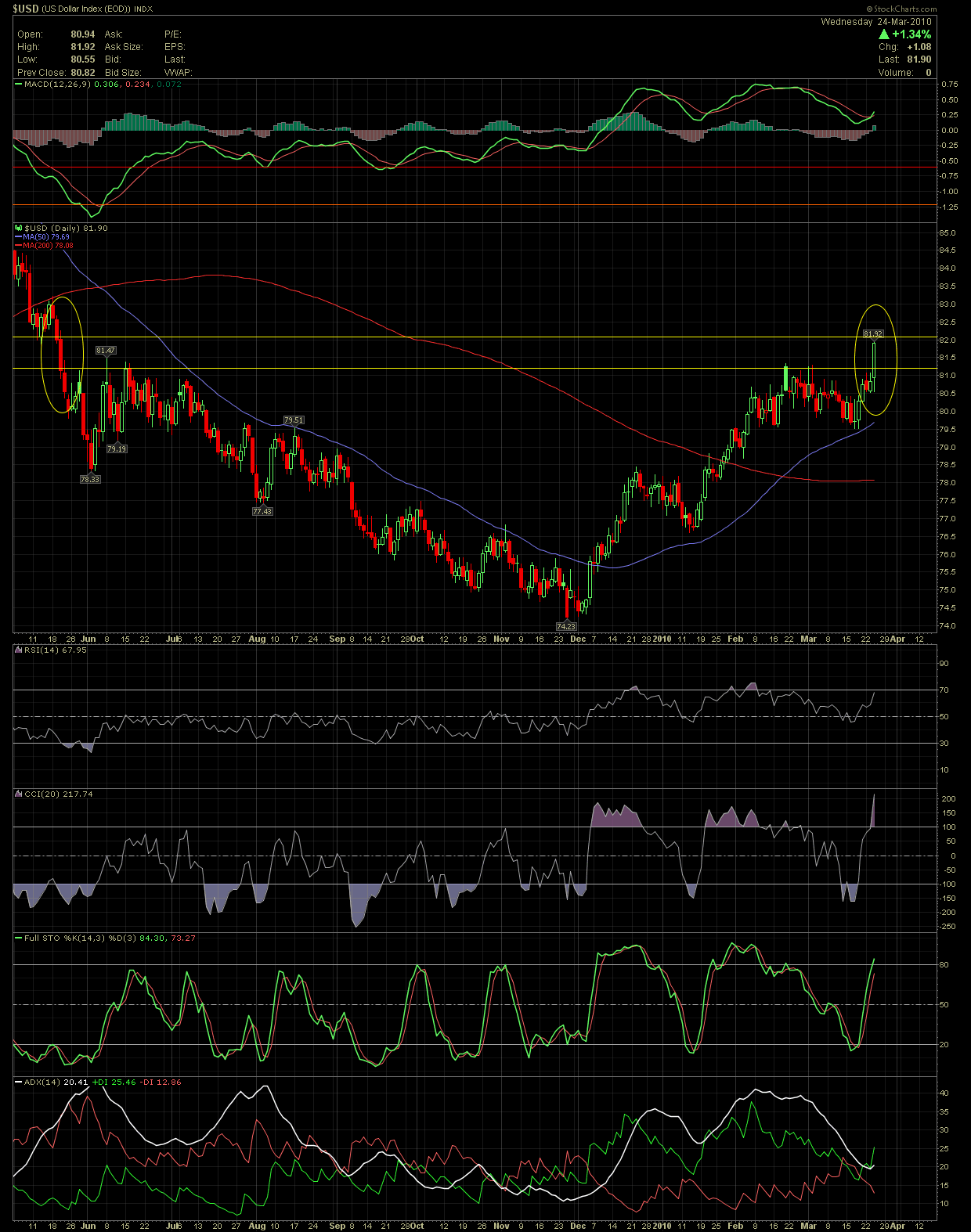Select the 78.33 price low label
The image size is (971, 1232).
[x=90, y=479]
